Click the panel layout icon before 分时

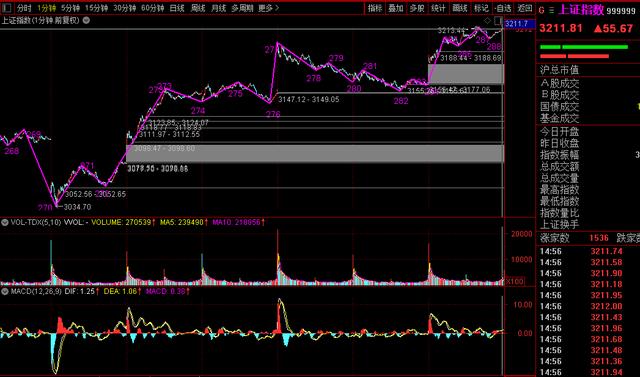[7, 8]
